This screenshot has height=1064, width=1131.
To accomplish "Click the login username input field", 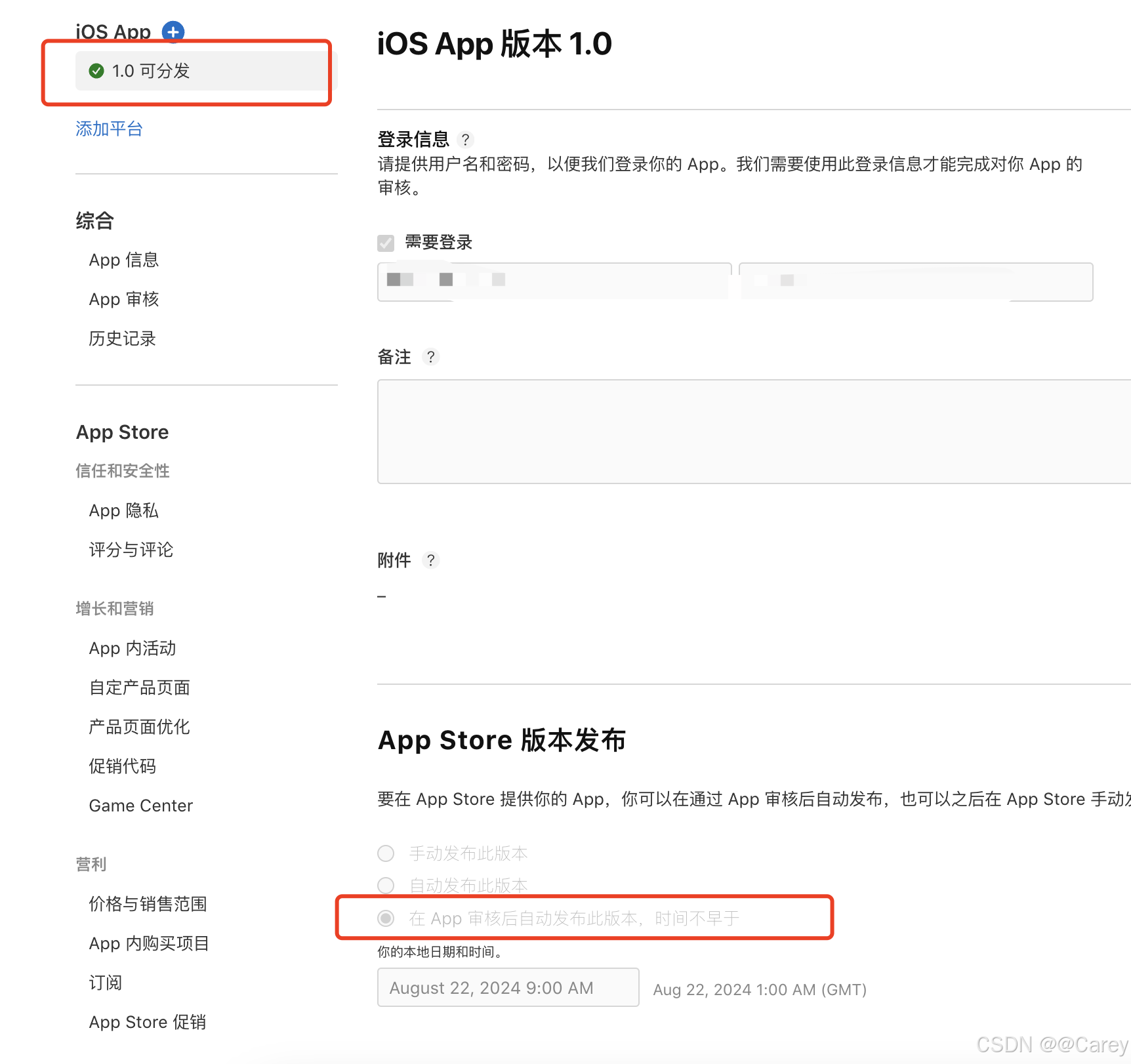I will (554, 282).
